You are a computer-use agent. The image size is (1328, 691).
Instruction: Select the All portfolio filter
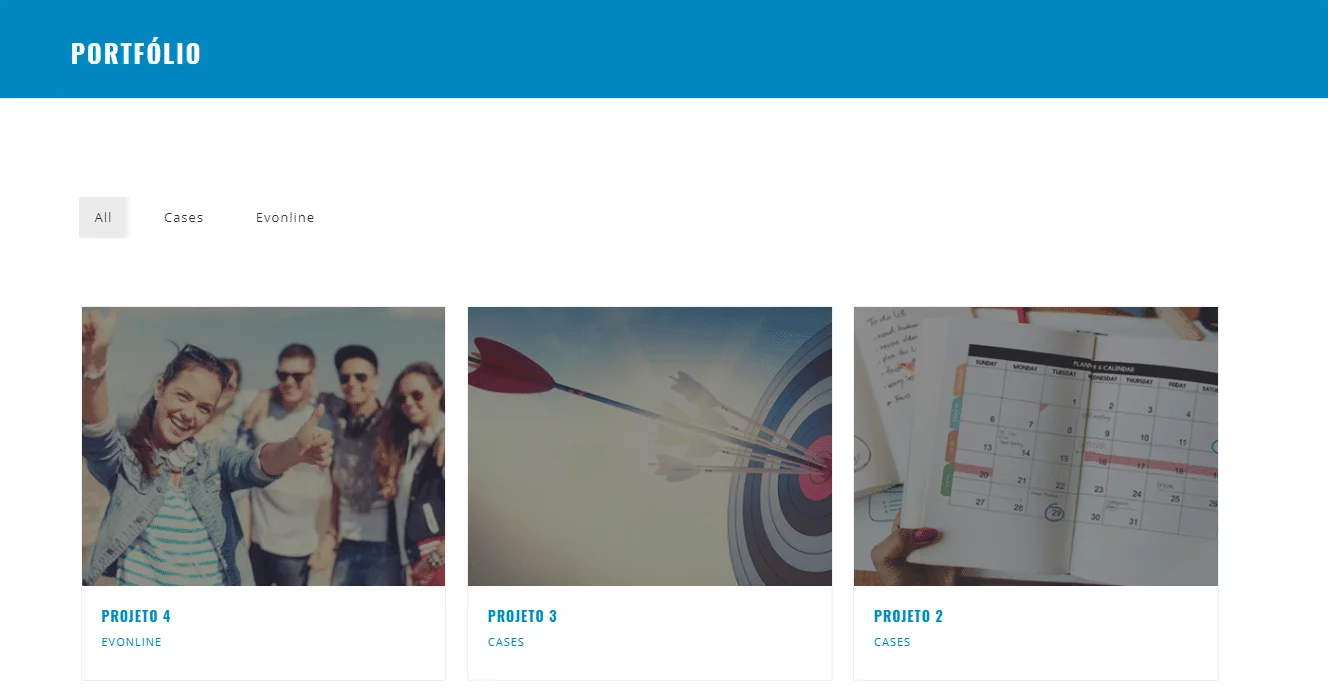pyautogui.click(x=103, y=217)
